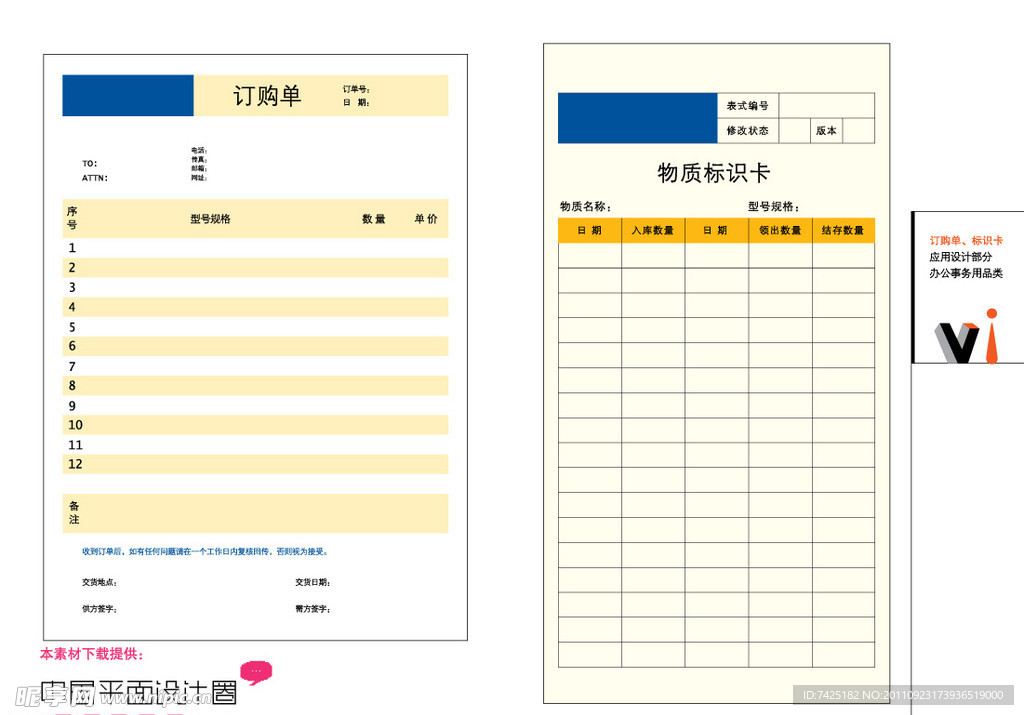Click the orange 订购单、标识卡 label text
The width and height of the screenshot is (1024, 715).
965,241
